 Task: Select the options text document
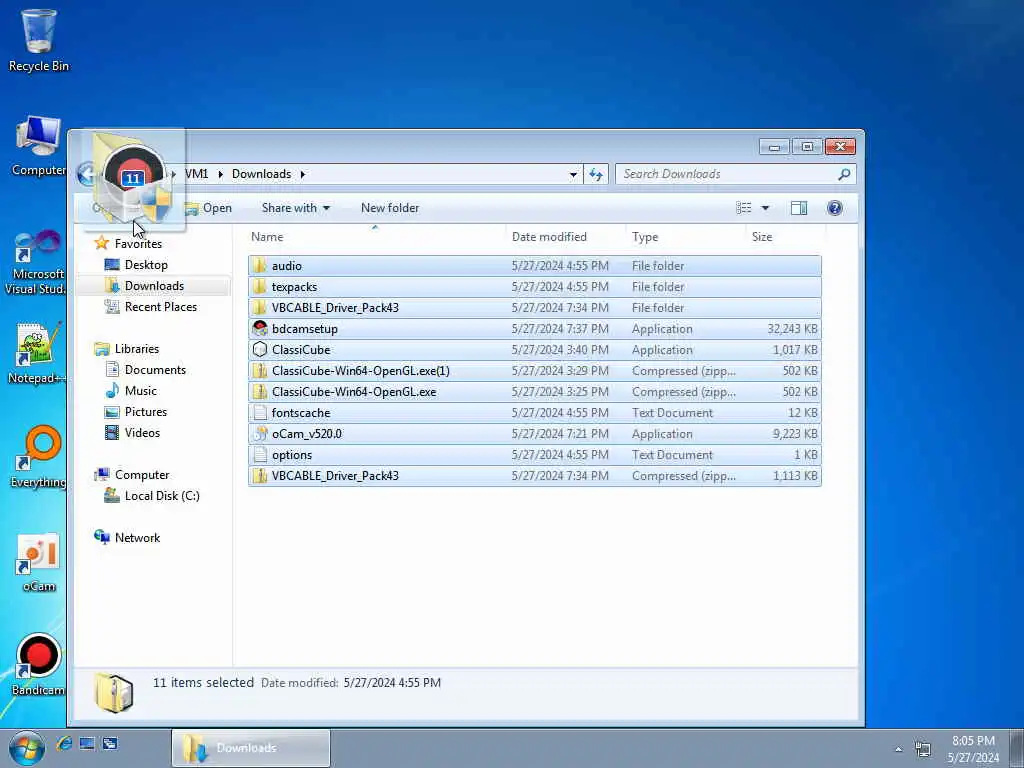click(534, 455)
